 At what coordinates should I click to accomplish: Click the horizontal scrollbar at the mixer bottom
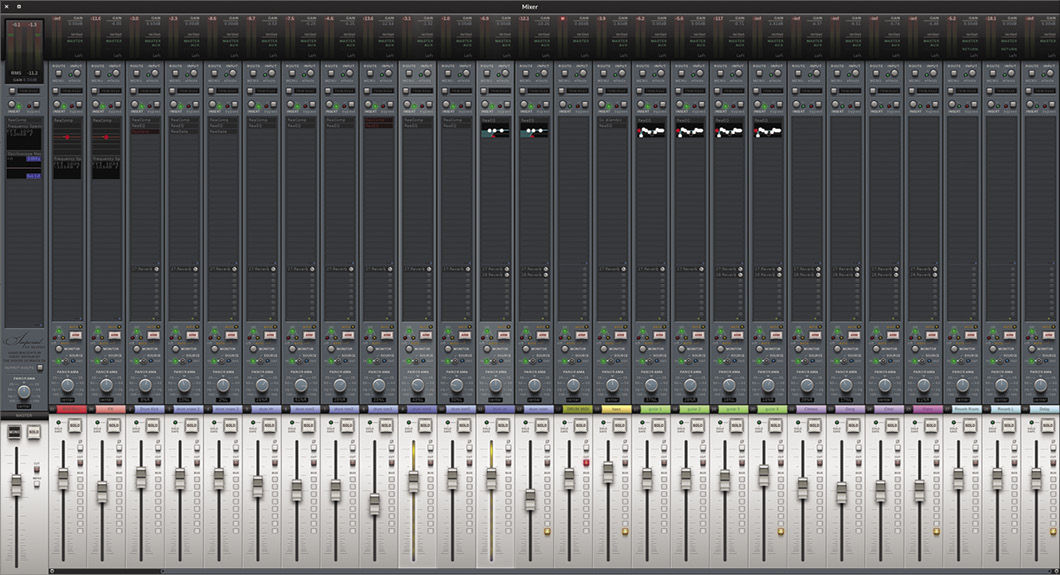point(106,571)
